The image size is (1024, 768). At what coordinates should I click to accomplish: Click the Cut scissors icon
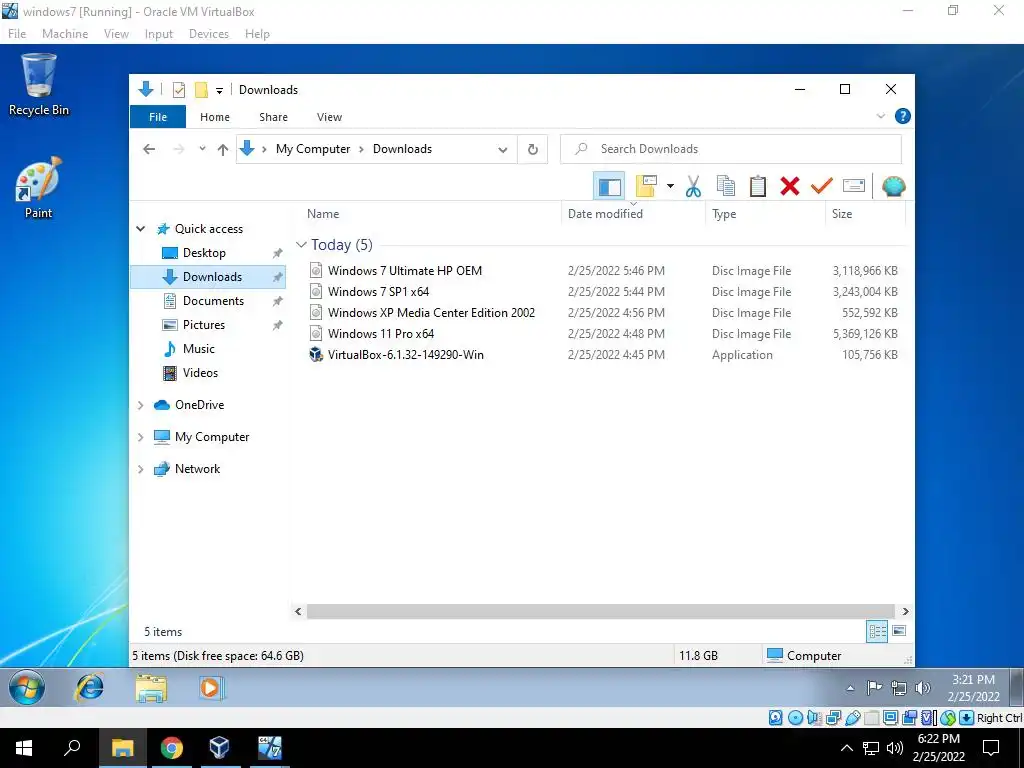693,186
